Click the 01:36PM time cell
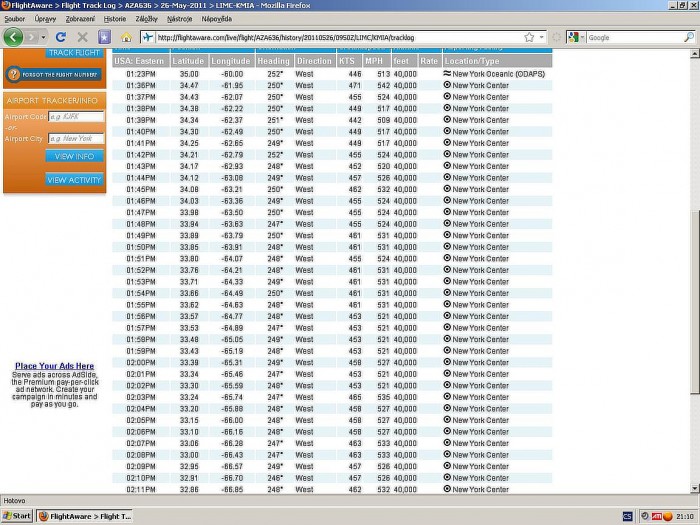 pos(141,86)
